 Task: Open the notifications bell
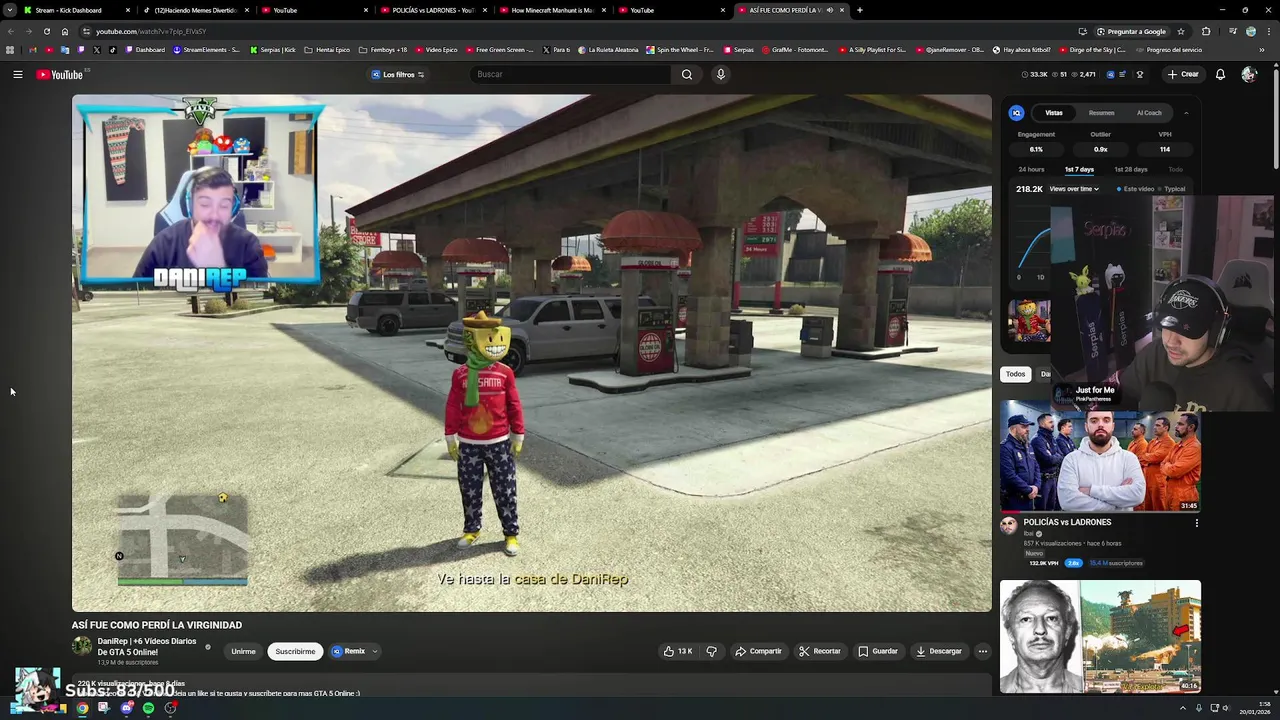coord(1220,74)
